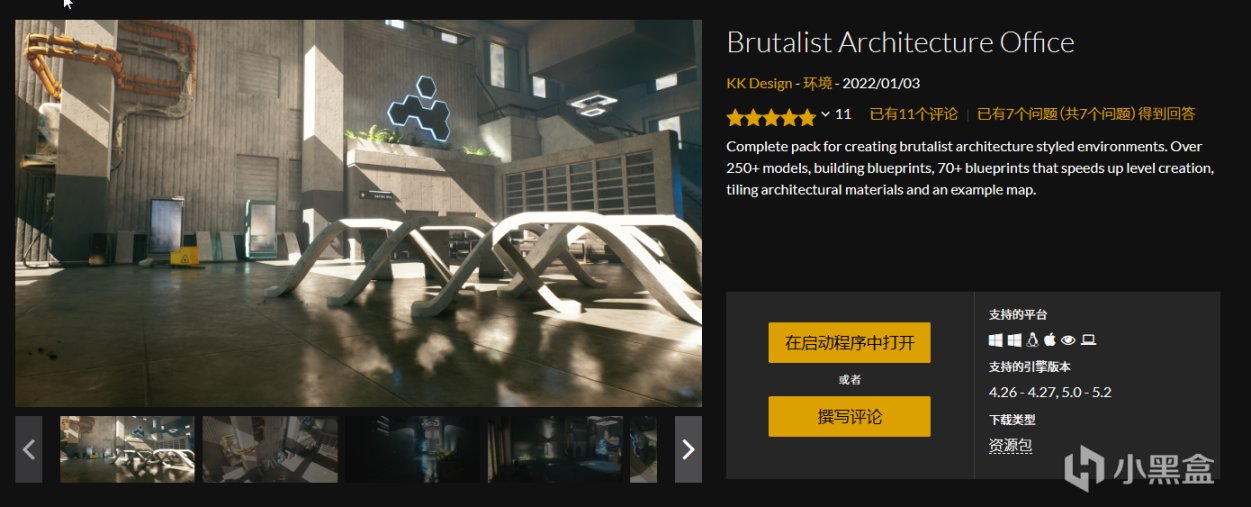Select the first screenshot thumbnail
Image resolution: width=1251 pixels, height=507 pixels.
click(128, 449)
